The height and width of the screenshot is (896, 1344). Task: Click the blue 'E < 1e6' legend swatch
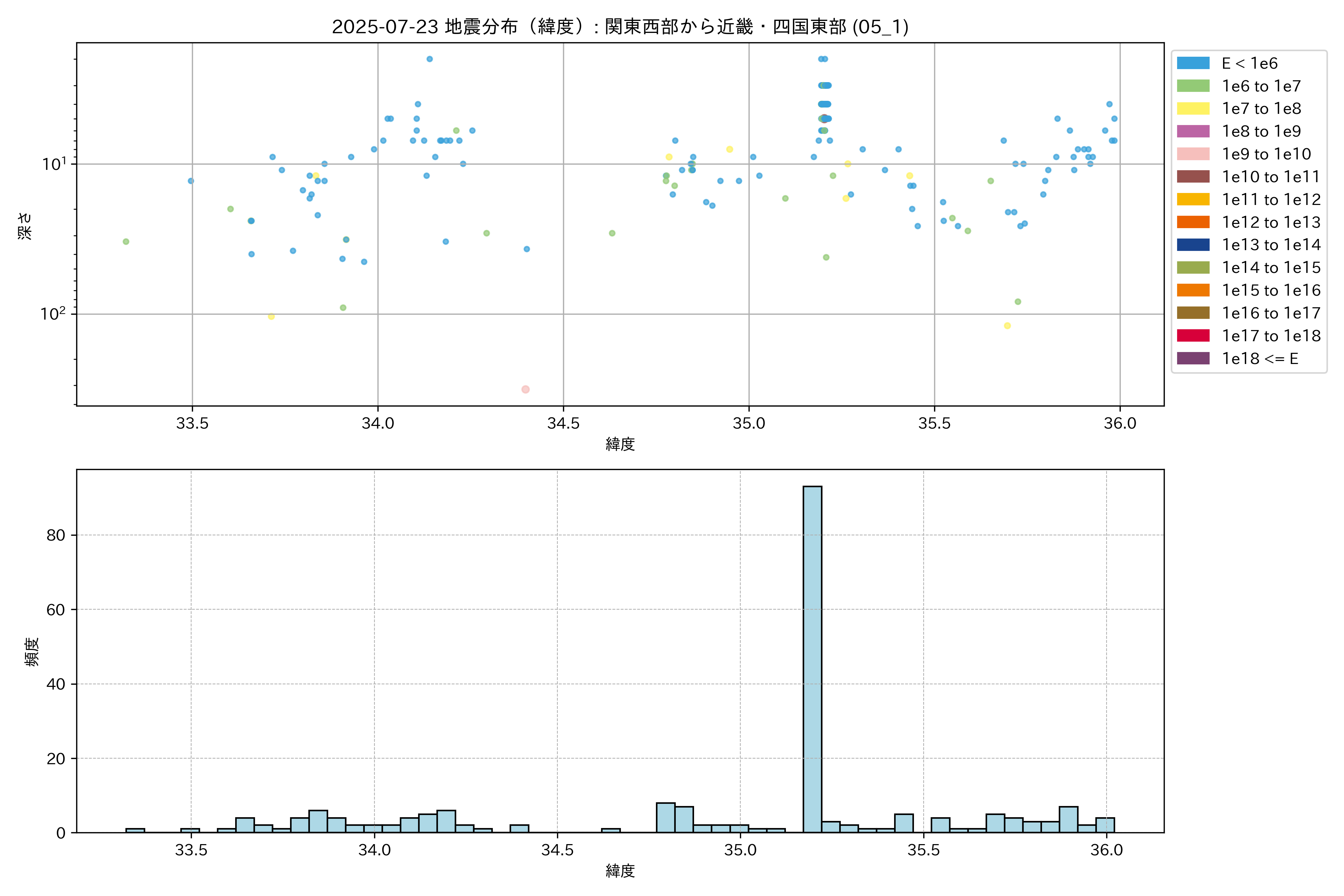point(1192,63)
